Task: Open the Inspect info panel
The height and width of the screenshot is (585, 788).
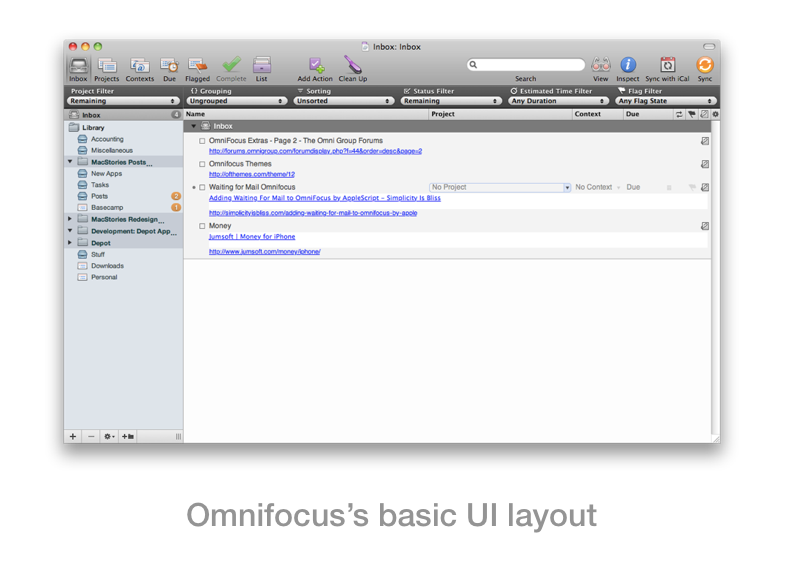Action: tap(628, 69)
